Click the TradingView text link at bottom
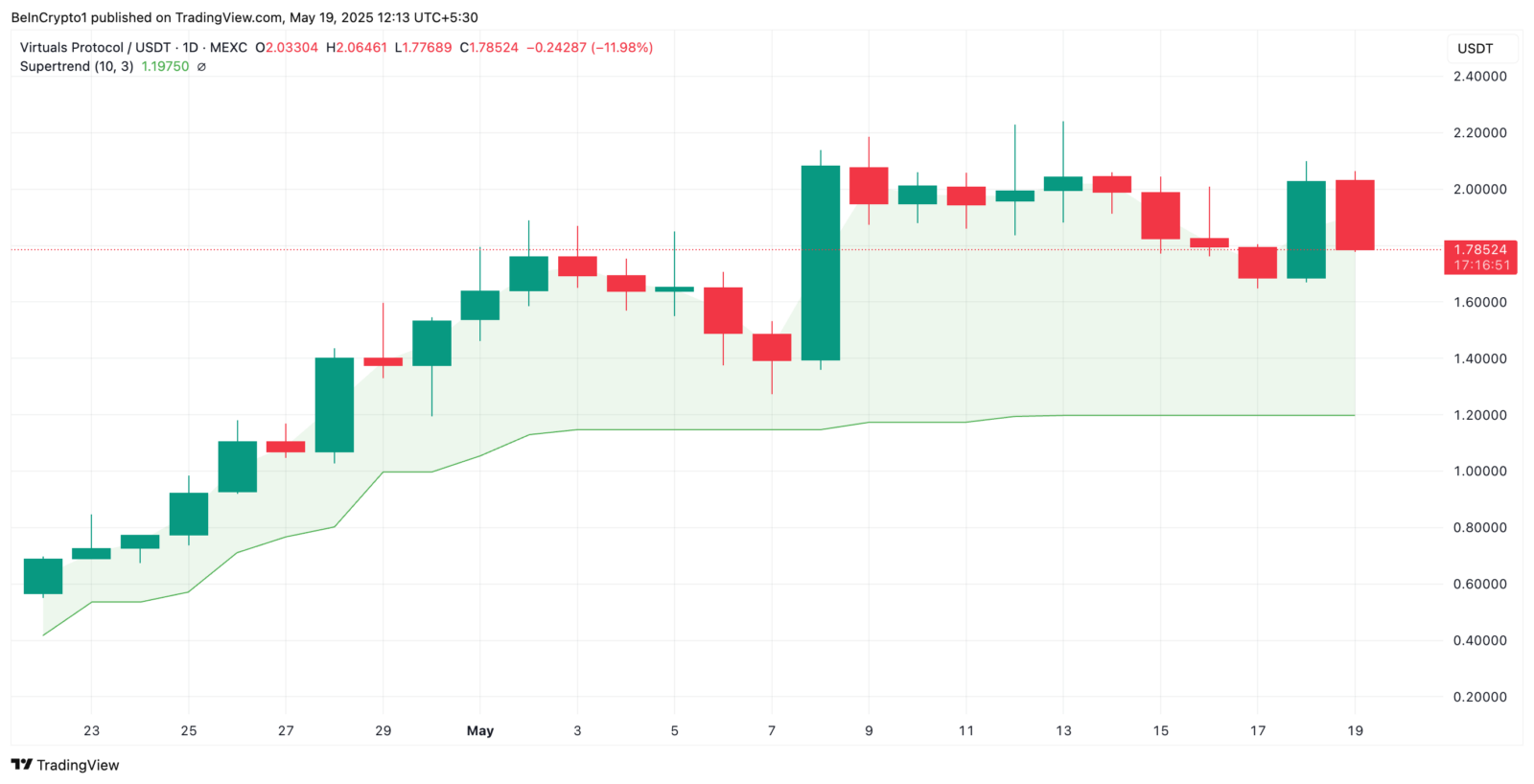The image size is (1534, 784). 78,765
